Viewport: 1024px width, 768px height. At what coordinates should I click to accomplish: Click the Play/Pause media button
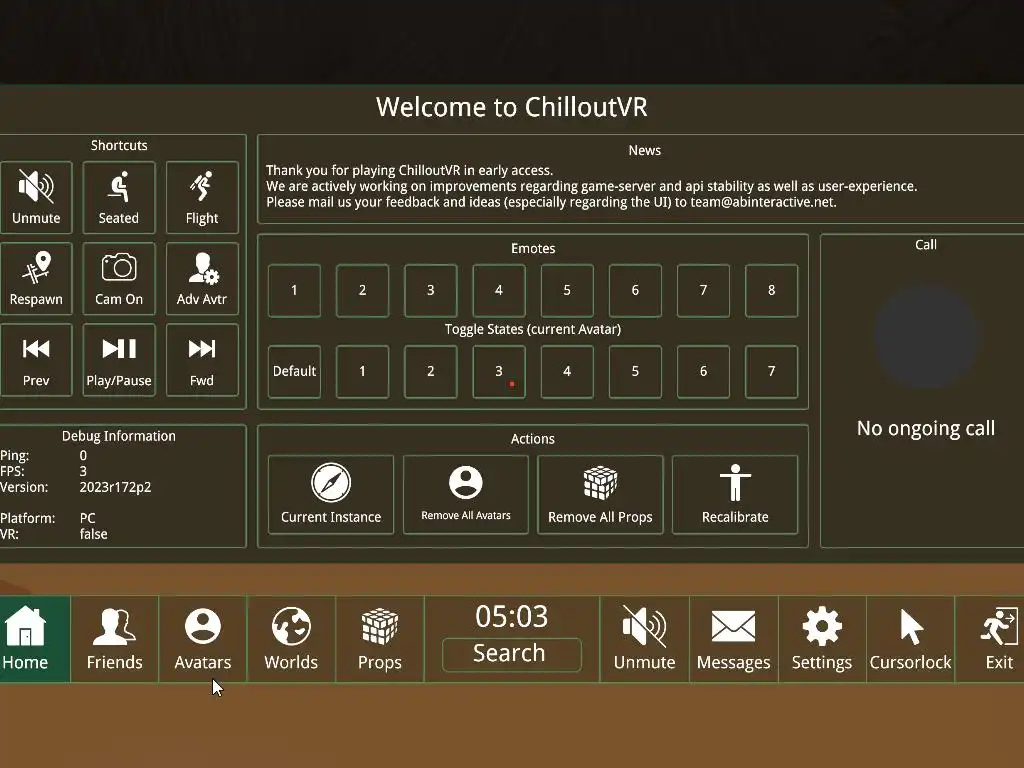click(119, 360)
